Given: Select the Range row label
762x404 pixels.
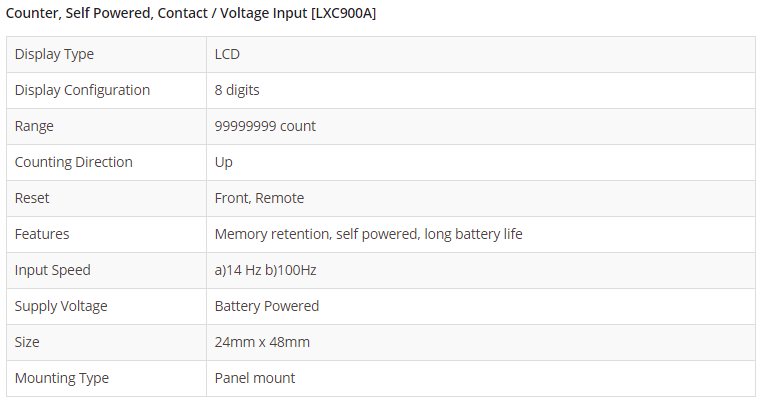Looking at the screenshot, I should (34, 126).
